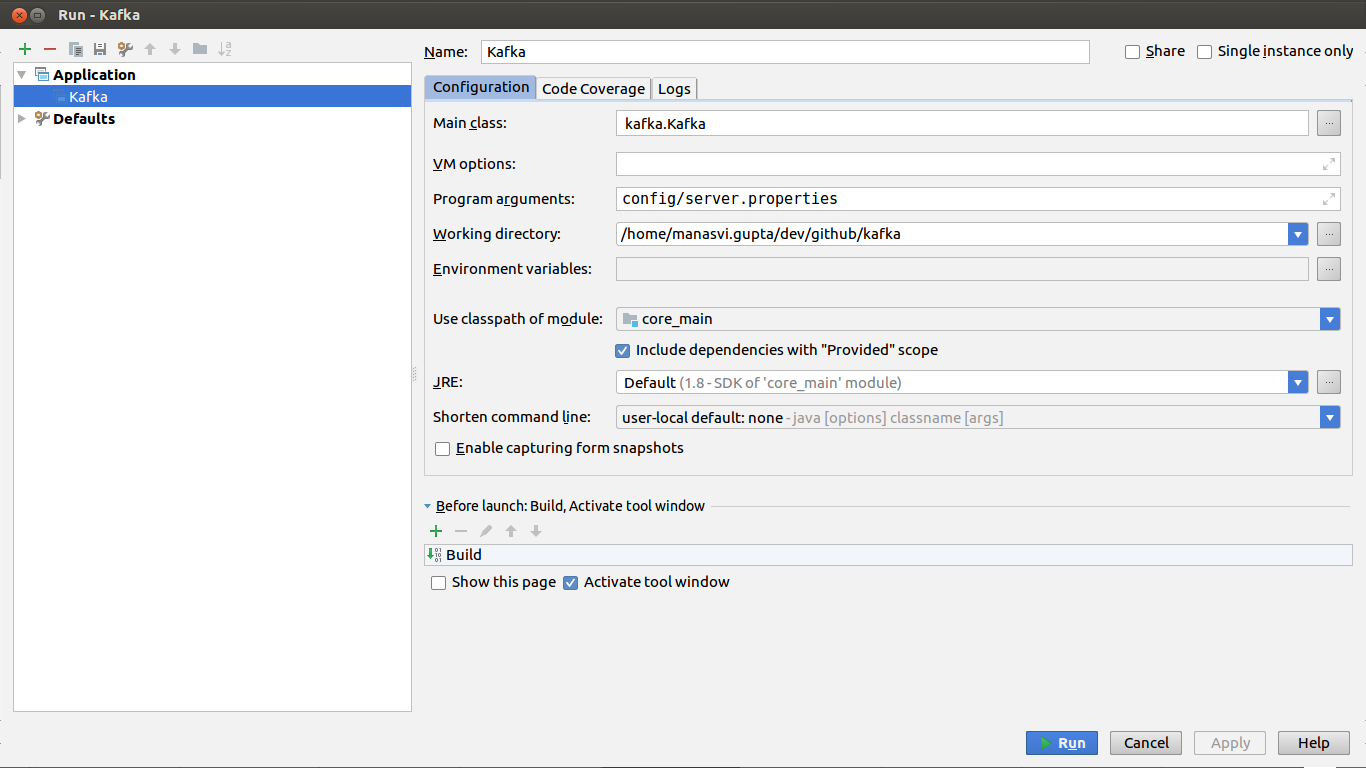Enable Single instance only
This screenshot has height=768, width=1366.
(x=1205, y=52)
